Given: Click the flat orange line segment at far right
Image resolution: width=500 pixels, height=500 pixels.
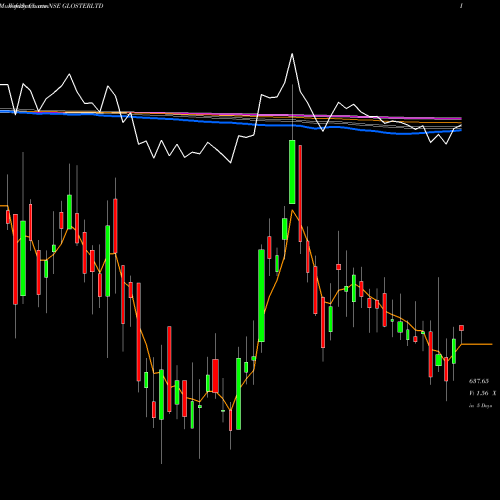Looking at the screenshot, I should tap(477, 344).
